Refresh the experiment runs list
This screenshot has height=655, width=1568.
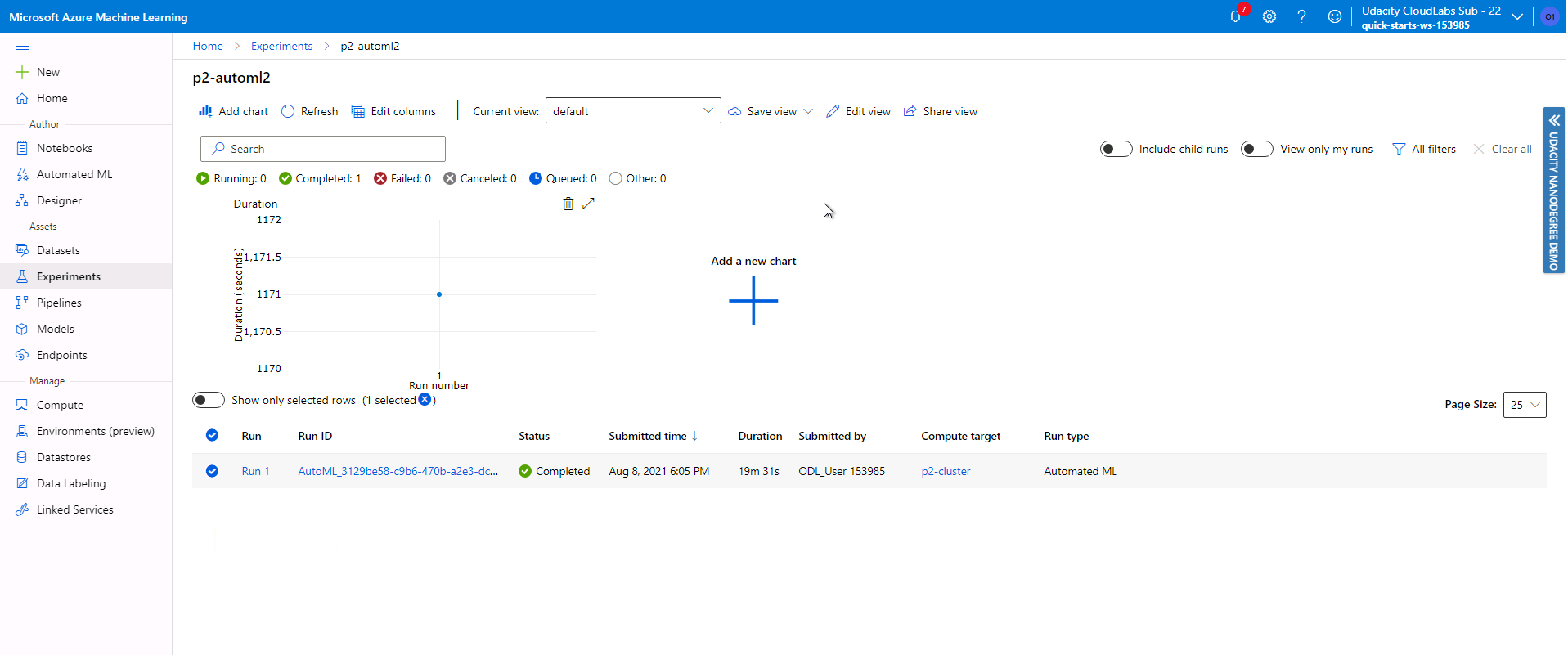(x=309, y=111)
